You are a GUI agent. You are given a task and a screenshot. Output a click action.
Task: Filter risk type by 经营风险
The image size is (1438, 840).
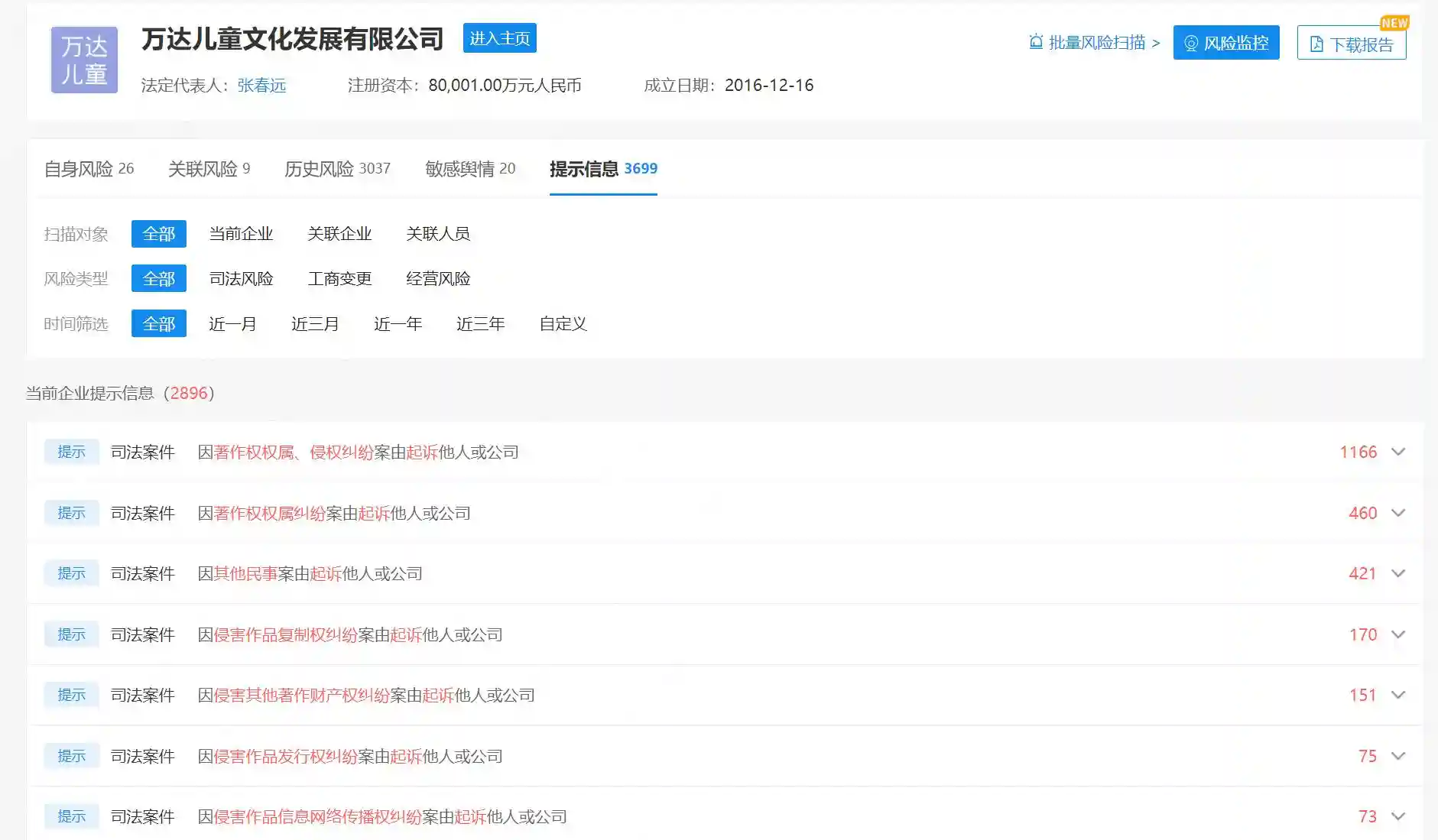[438, 279]
